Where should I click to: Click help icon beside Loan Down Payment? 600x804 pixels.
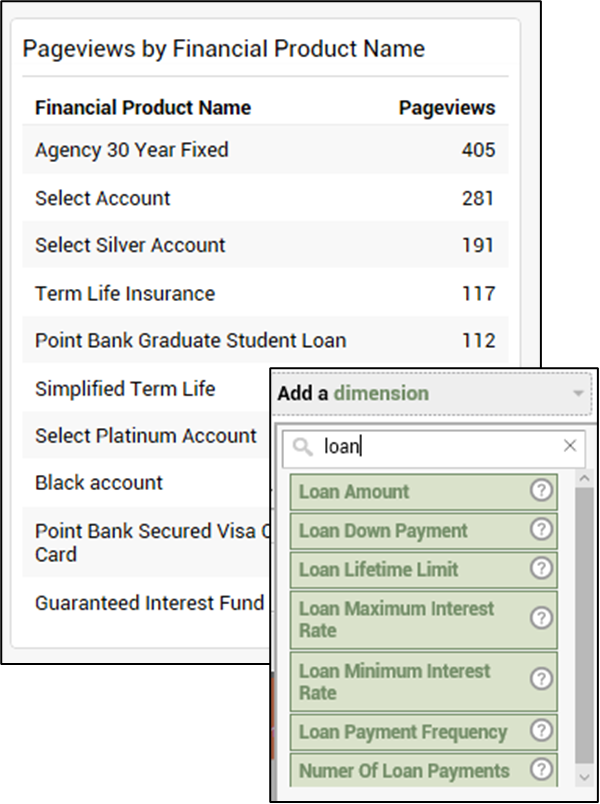click(x=541, y=530)
